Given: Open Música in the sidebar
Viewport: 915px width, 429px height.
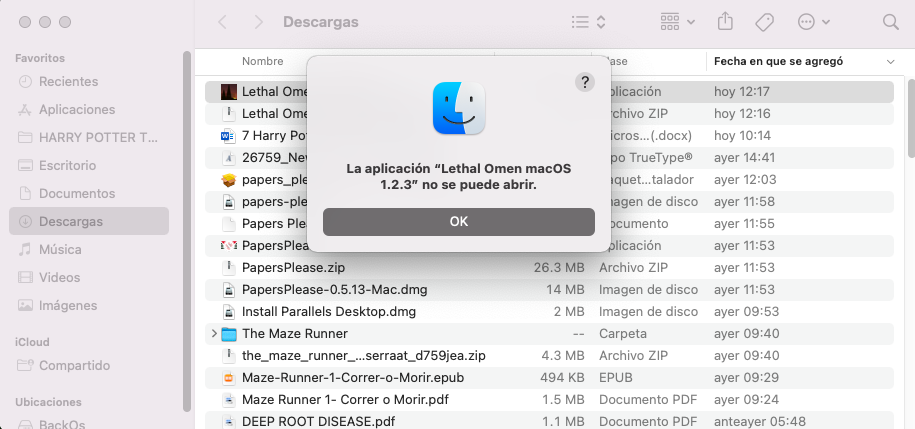Looking at the screenshot, I should 89,250.
